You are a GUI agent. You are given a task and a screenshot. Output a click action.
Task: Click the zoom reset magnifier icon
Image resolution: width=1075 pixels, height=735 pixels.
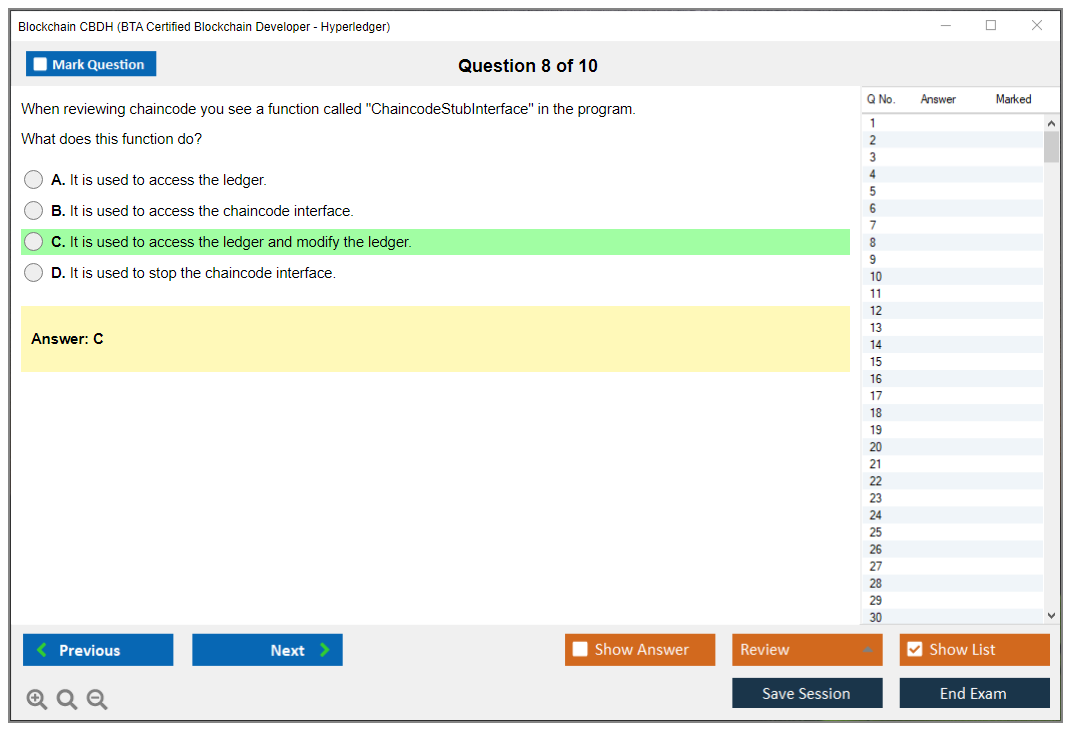pos(67,700)
